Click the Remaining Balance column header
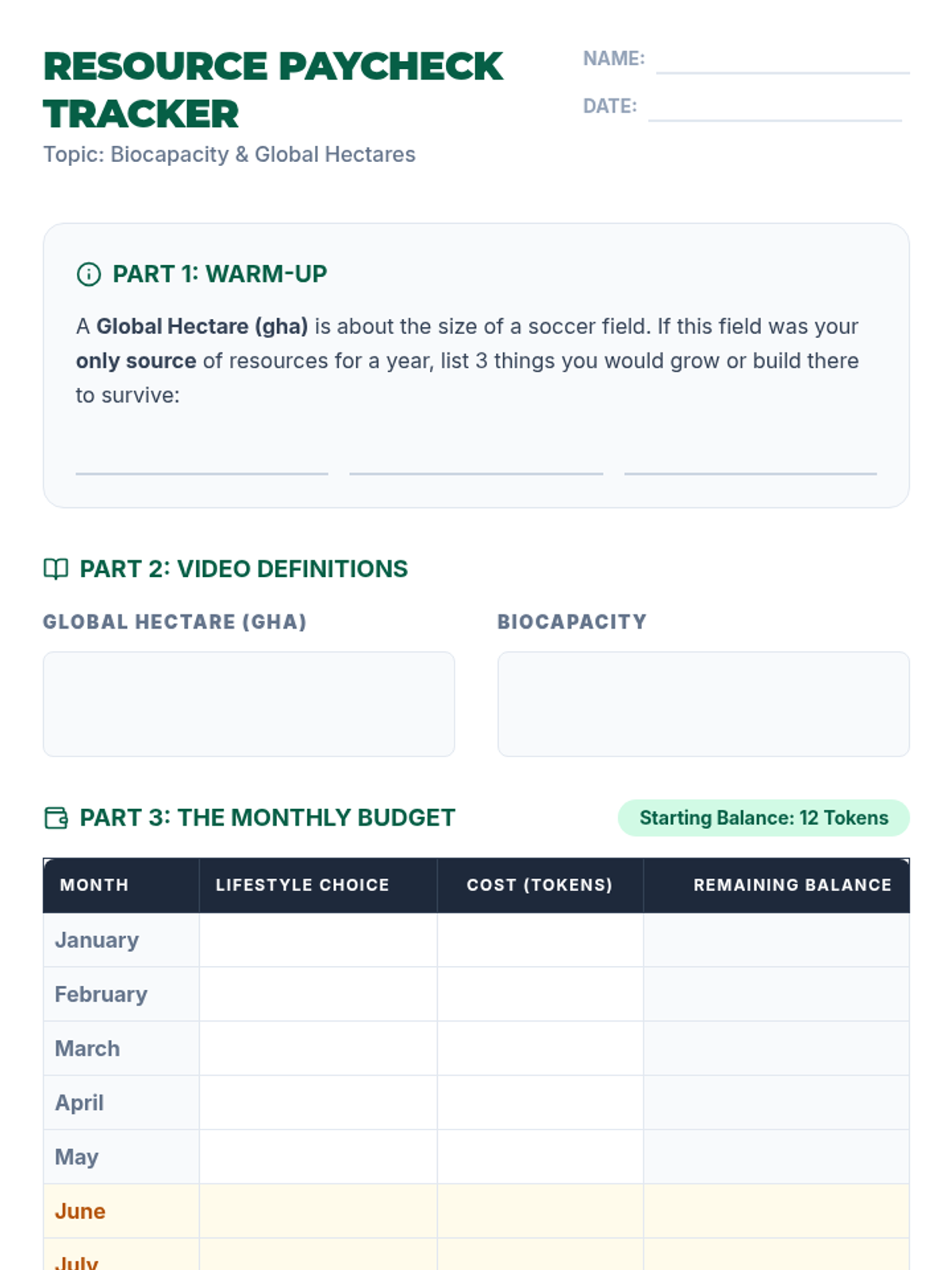 pos(792,885)
